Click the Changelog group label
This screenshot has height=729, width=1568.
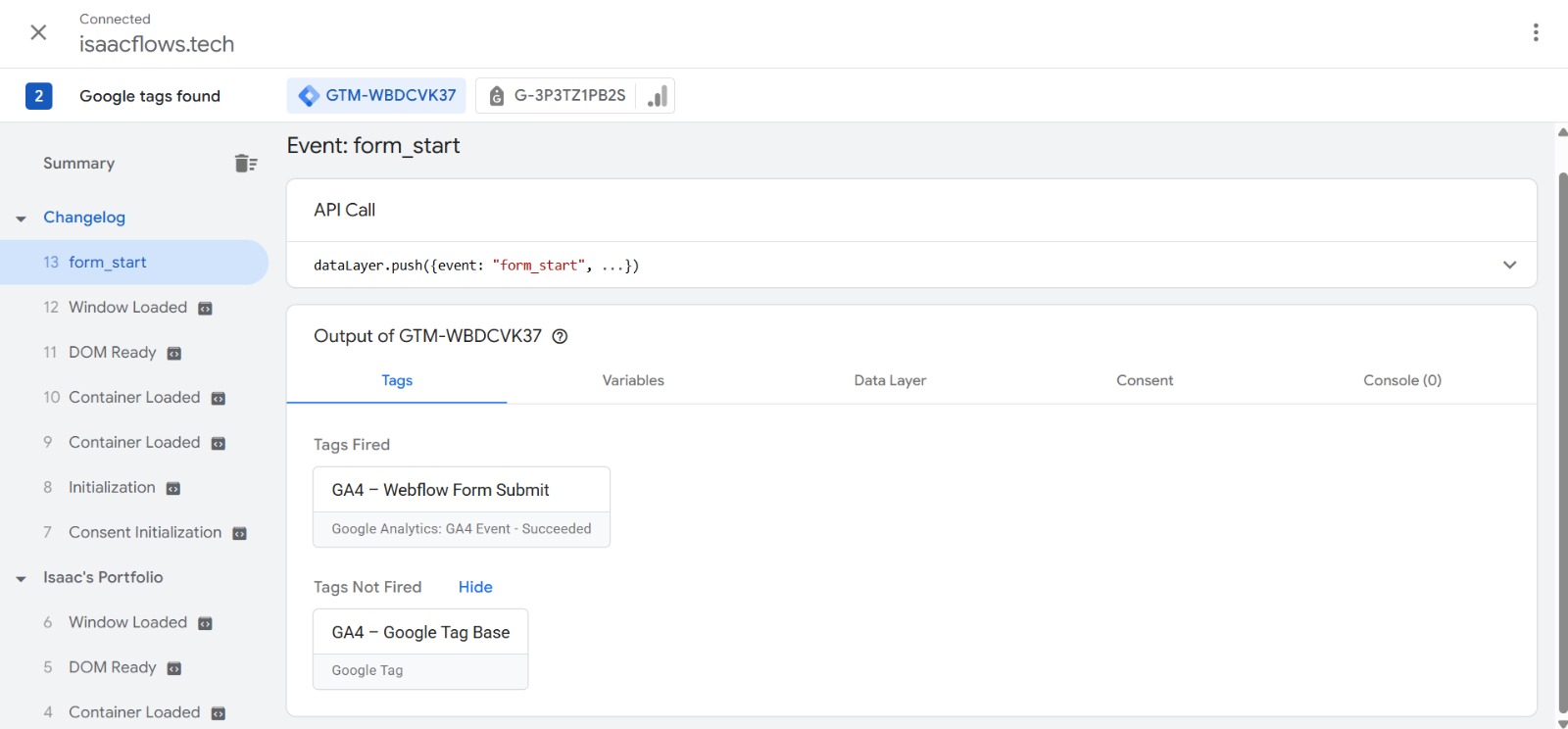pos(84,218)
